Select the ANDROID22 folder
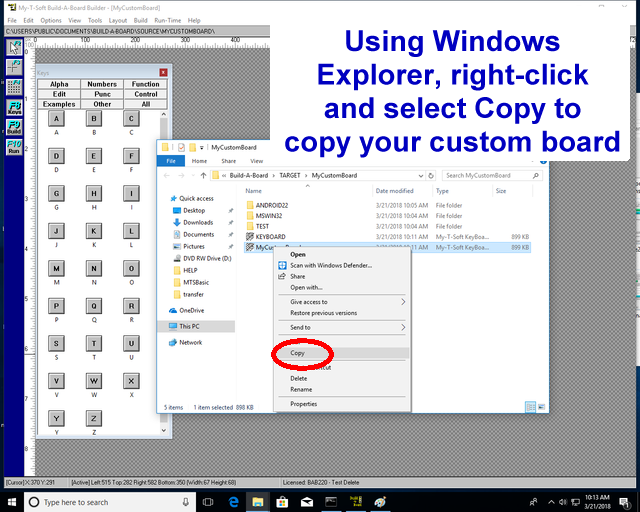Screen dimensions: 640x512 click(x=270, y=204)
